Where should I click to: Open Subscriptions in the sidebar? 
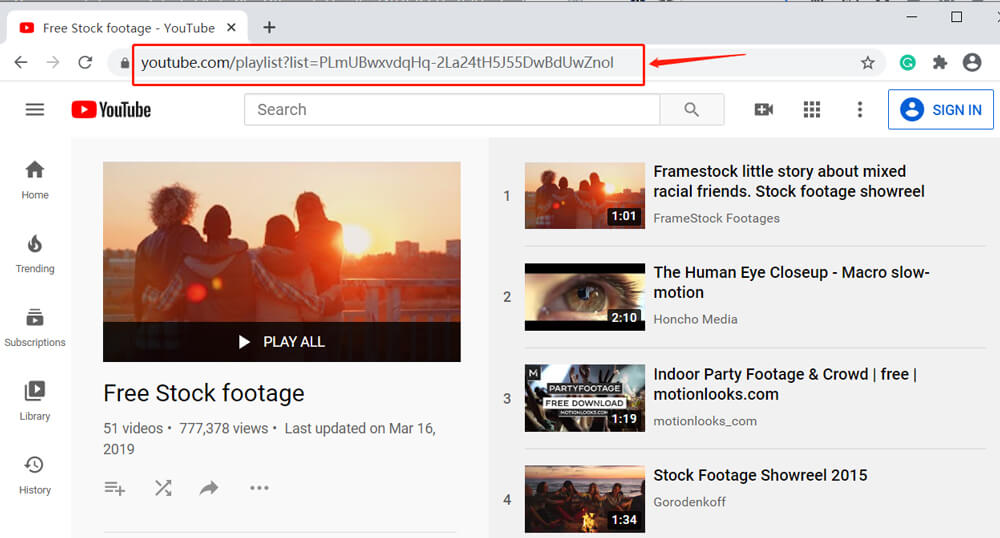coord(35,328)
